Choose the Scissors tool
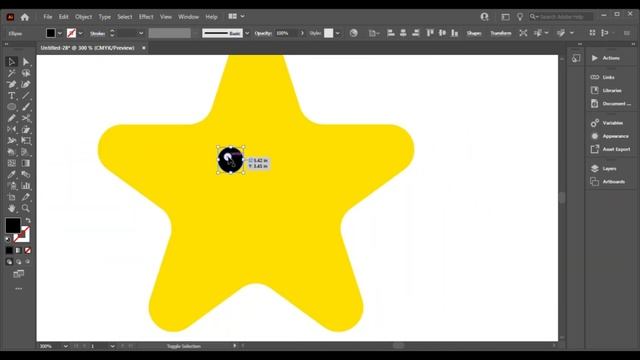 point(26,118)
